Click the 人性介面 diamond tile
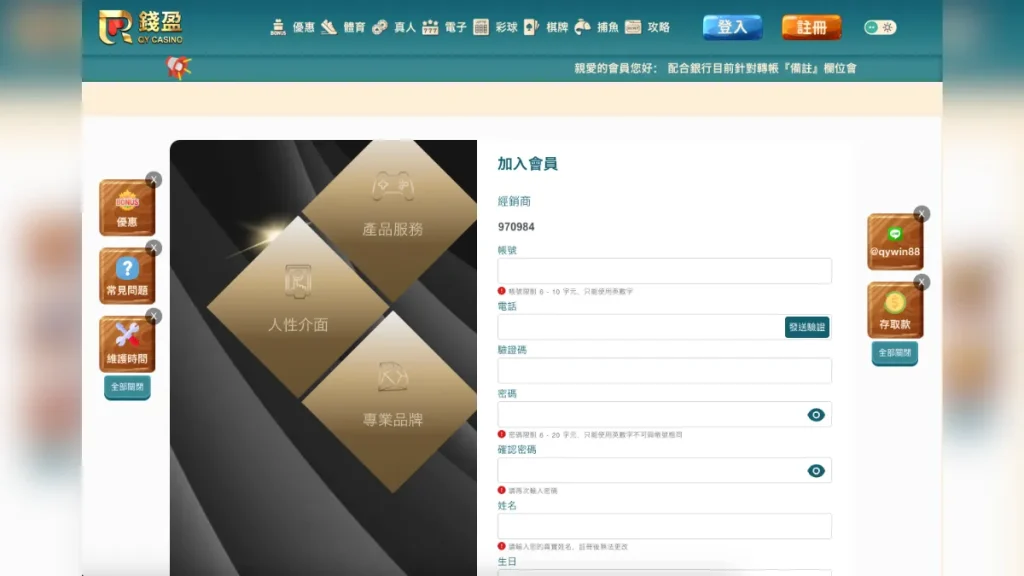The width and height of the screenshot is (1024, 576). click(298, 307)
